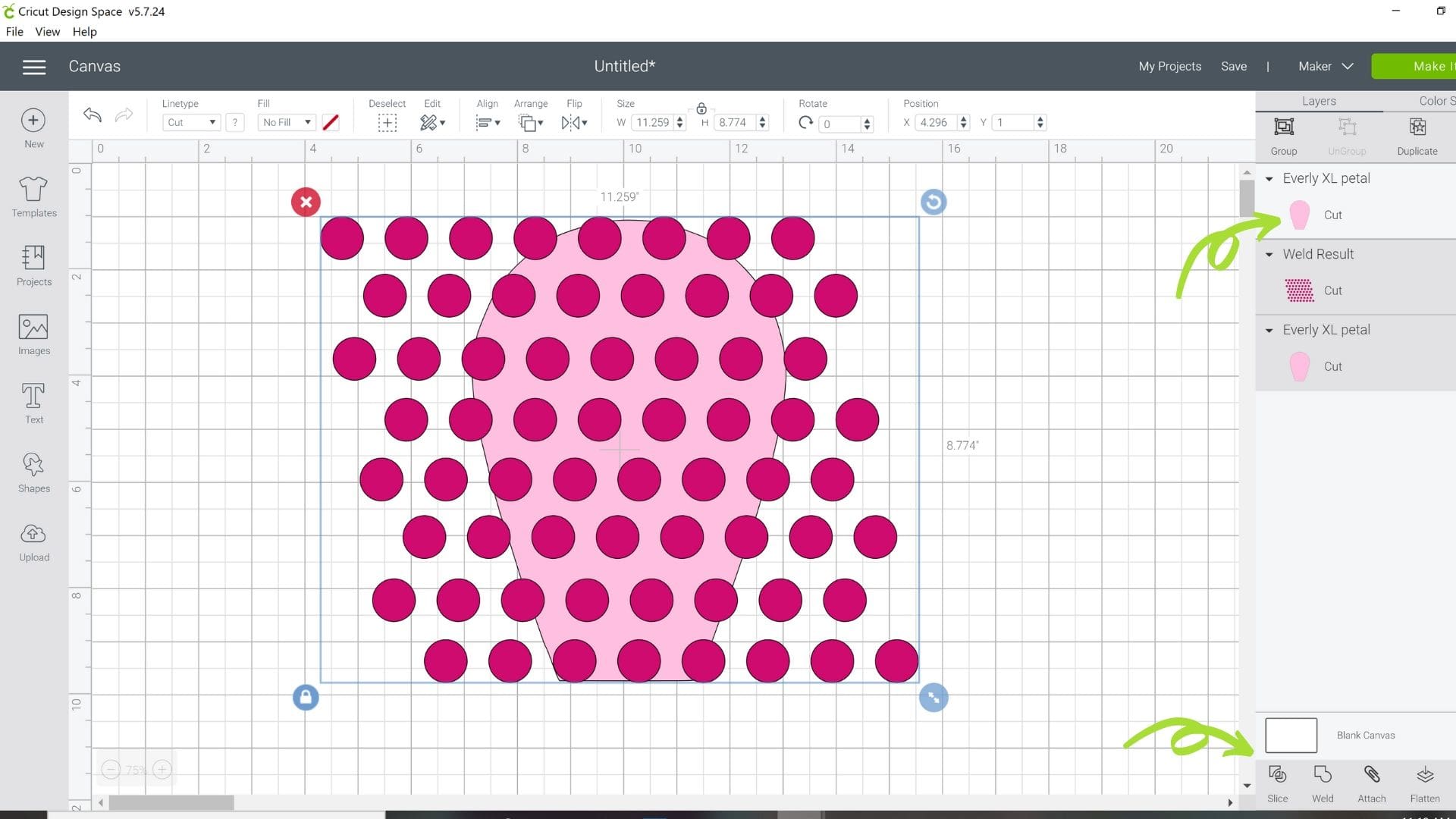Screen dimensions: 1456x819
Task: Click the lock handle on the canvas selection
Action: click(x=306, y=697)
